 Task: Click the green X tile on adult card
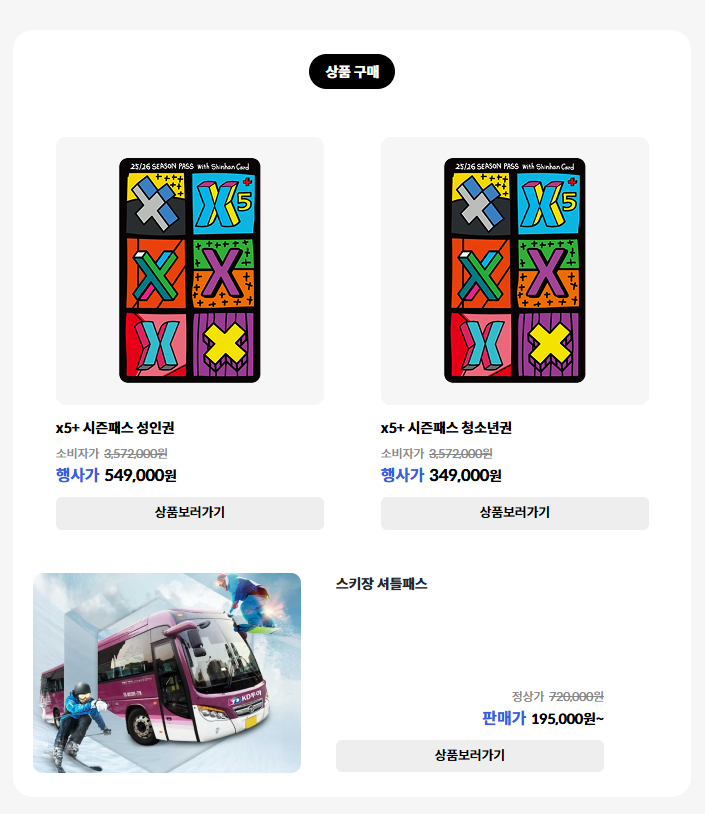[156, 273]
